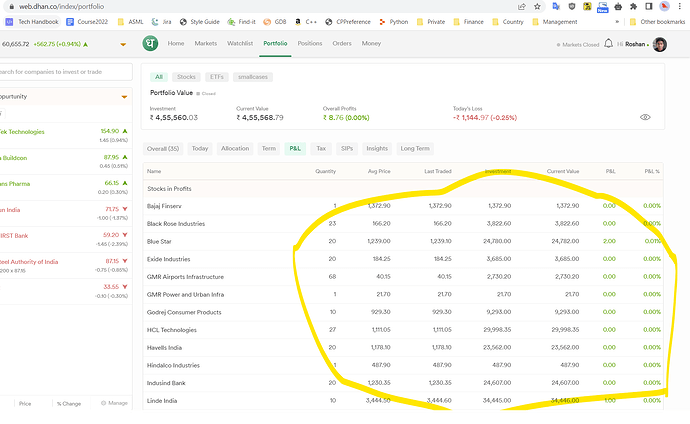Go to Home nav tab
Screen dimensions: 690x424
tap(176, 44)
